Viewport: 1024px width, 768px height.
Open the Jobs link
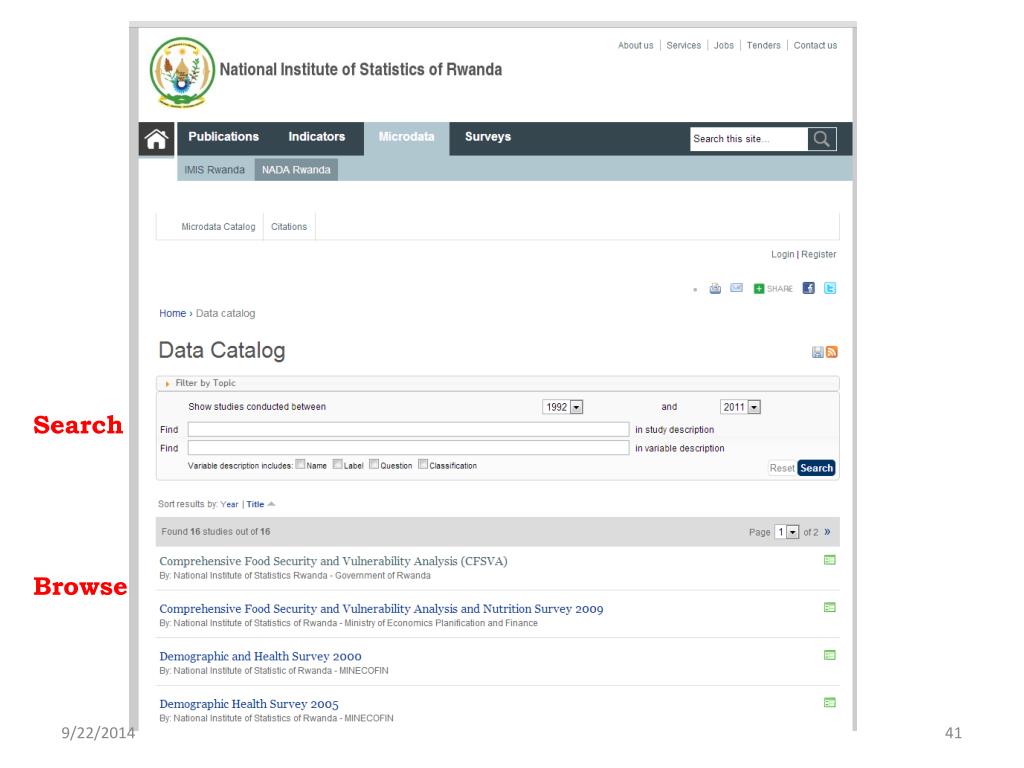coord(724,45)
